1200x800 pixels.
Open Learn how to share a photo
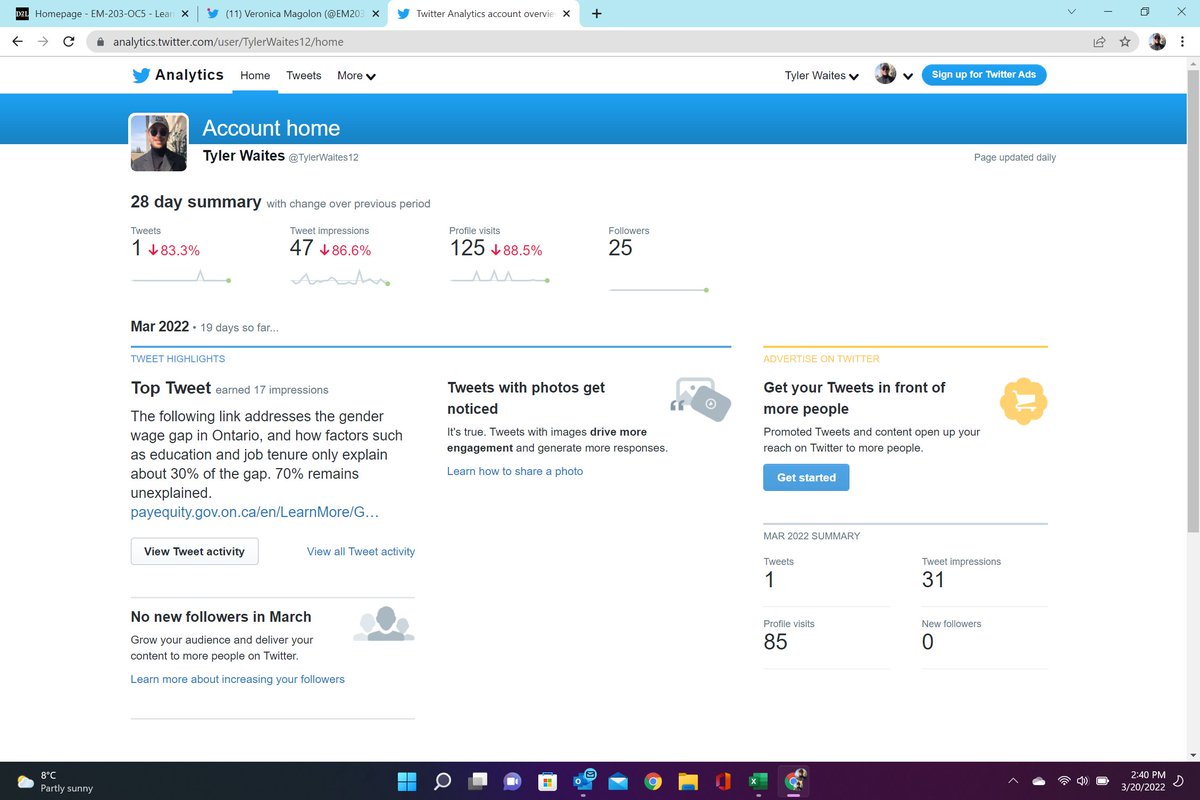pyautogui.click(x=515, y=471)
